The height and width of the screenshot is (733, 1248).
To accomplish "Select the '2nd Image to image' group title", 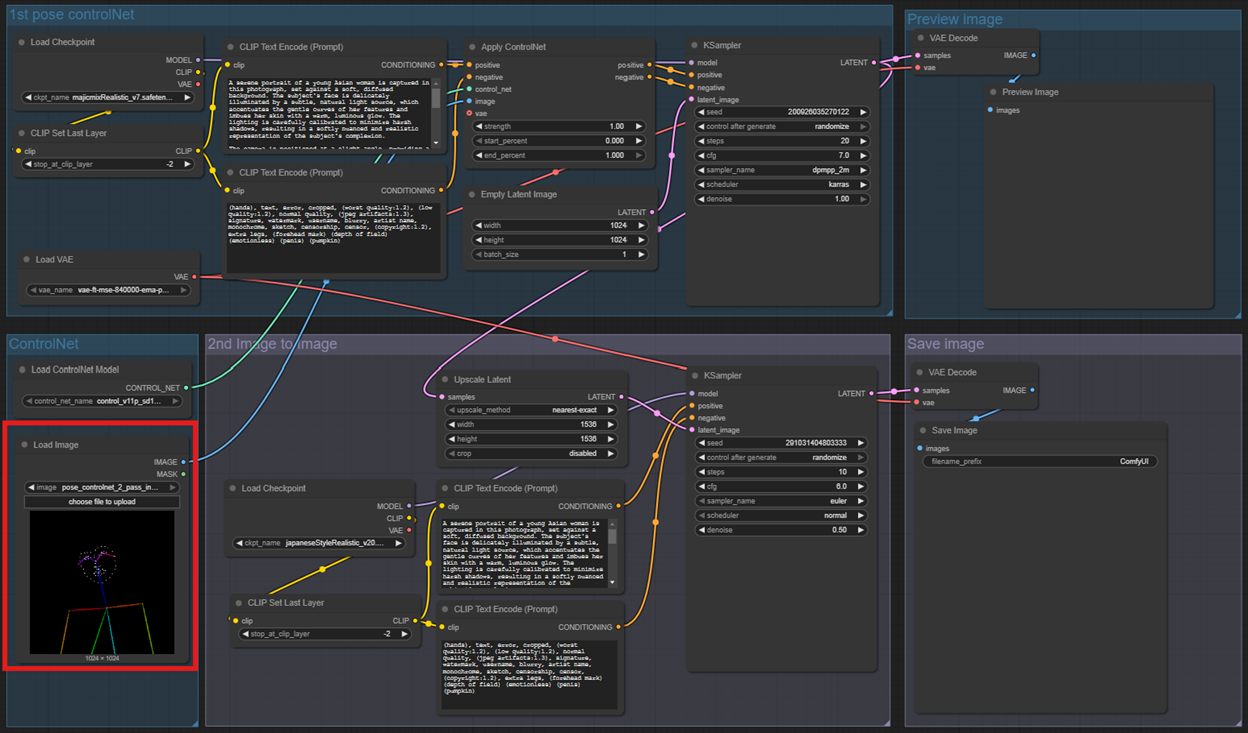I will [x=272, y=344].
